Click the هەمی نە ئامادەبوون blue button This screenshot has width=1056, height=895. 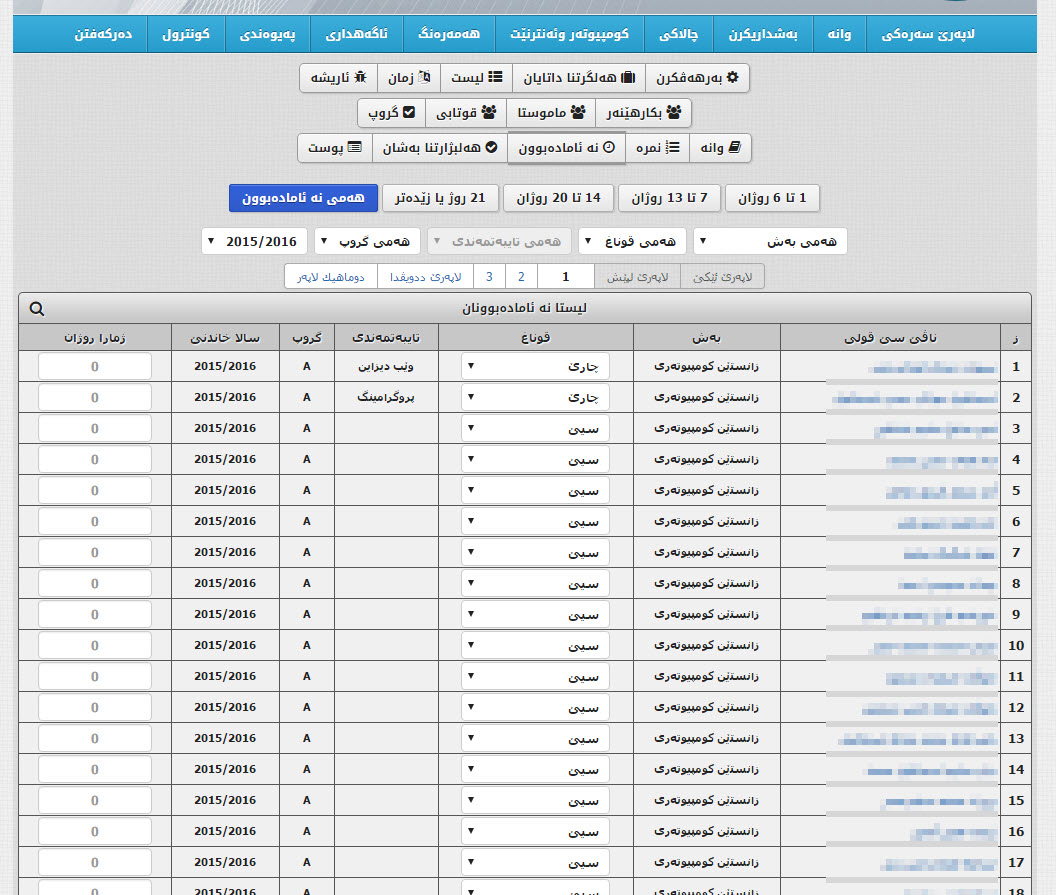303,198
